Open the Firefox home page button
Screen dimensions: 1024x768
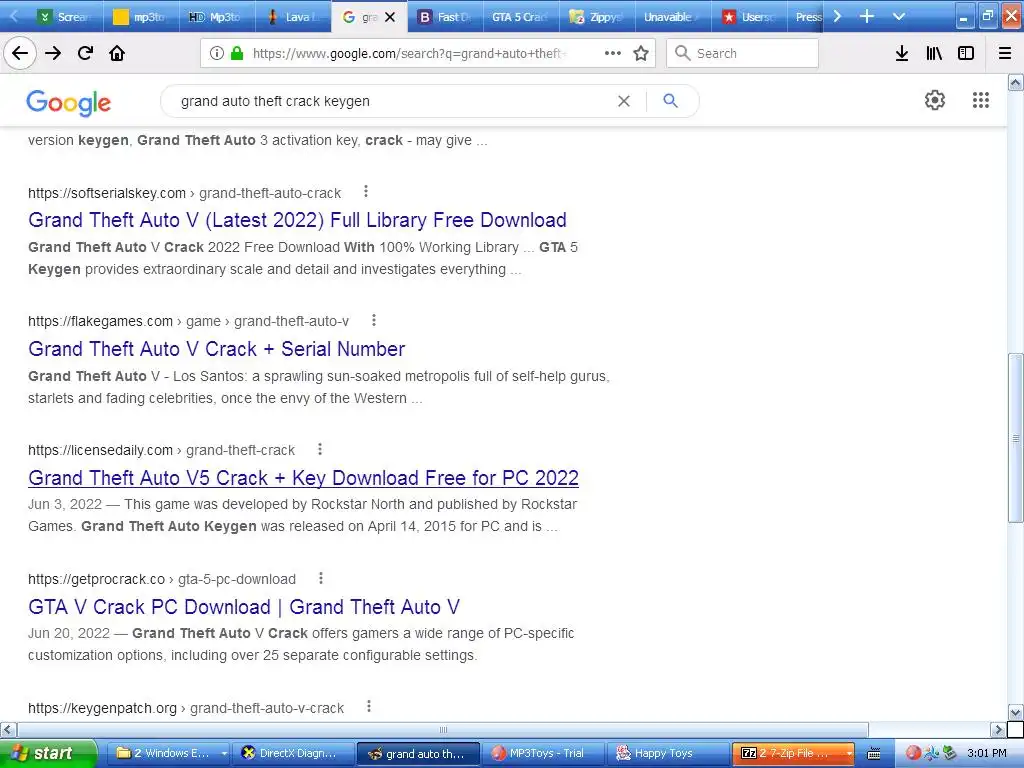point(117,54)
